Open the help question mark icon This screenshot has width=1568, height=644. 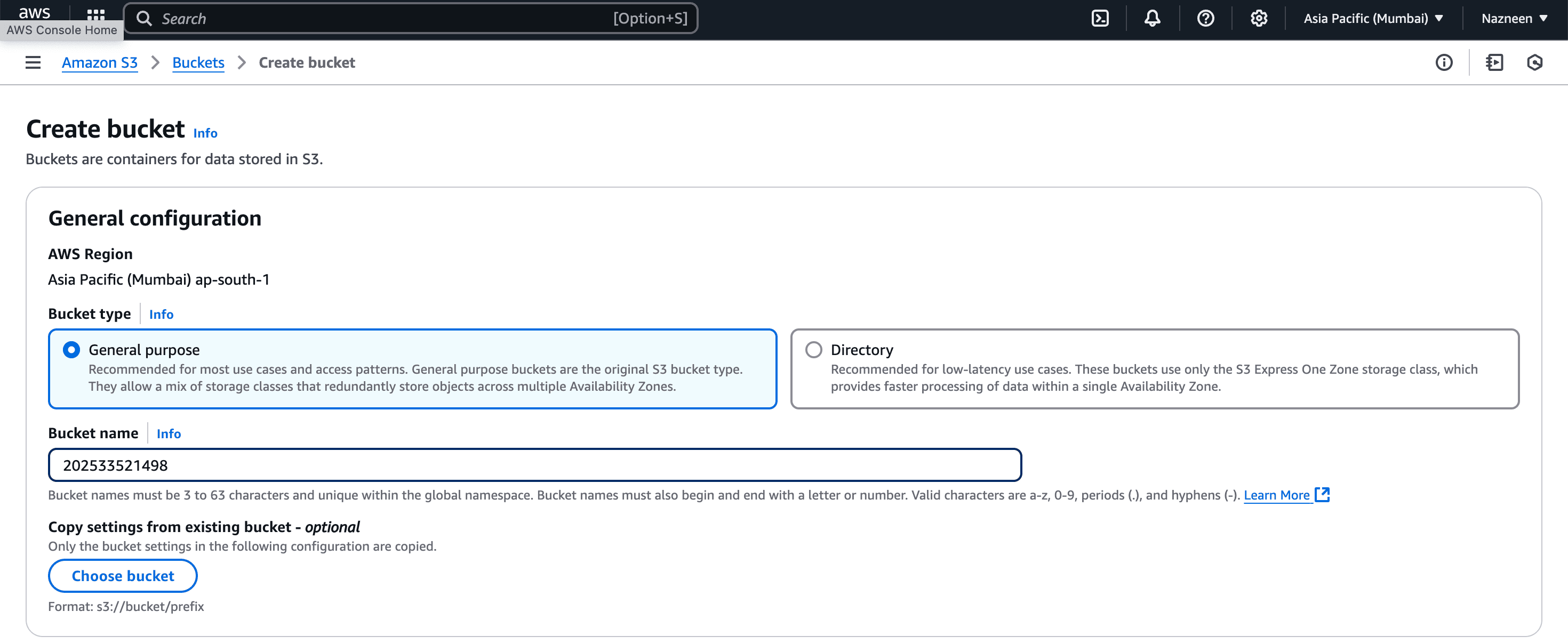point(1205,18)
